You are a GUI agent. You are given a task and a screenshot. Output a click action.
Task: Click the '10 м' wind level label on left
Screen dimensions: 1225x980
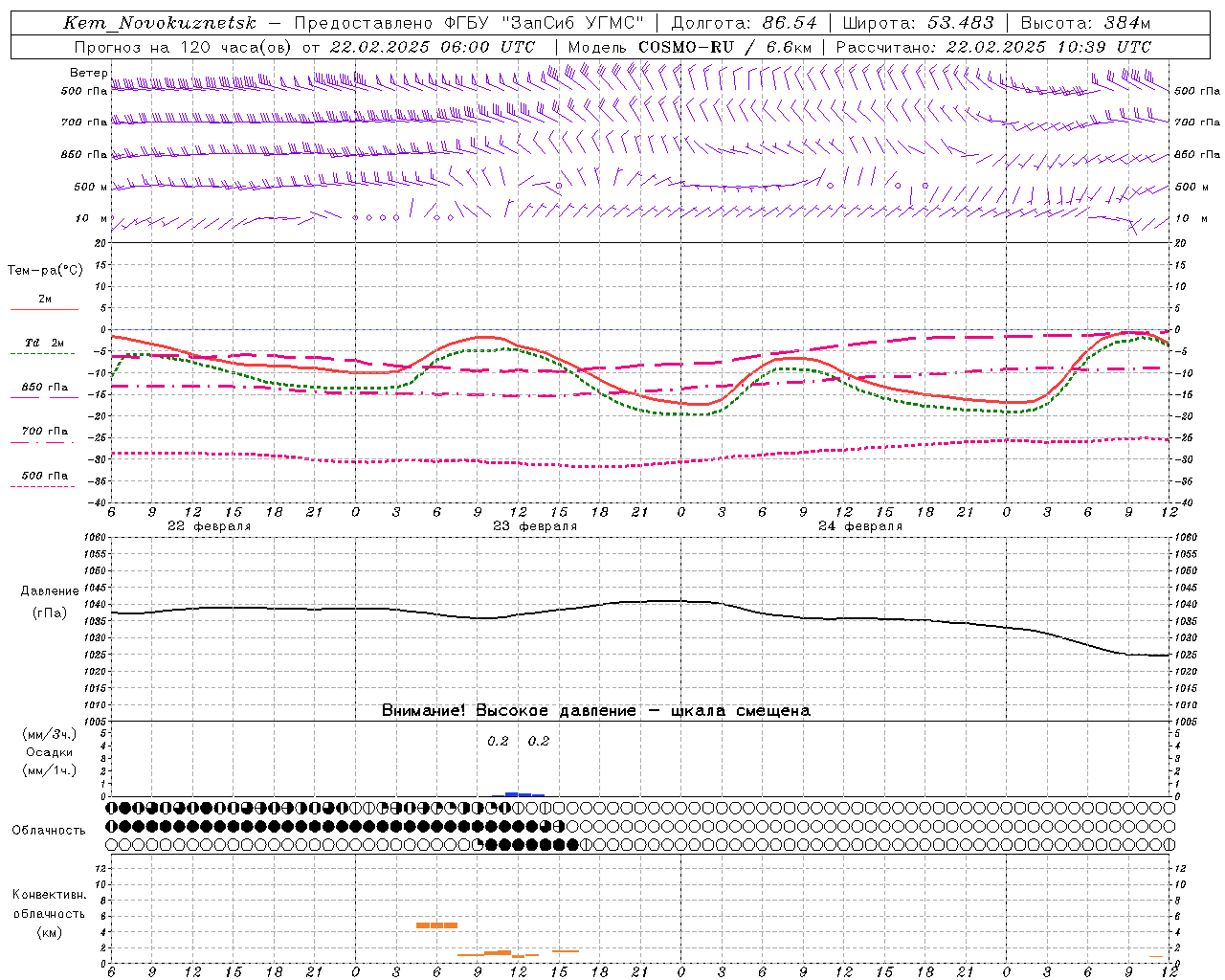(92, 218)
